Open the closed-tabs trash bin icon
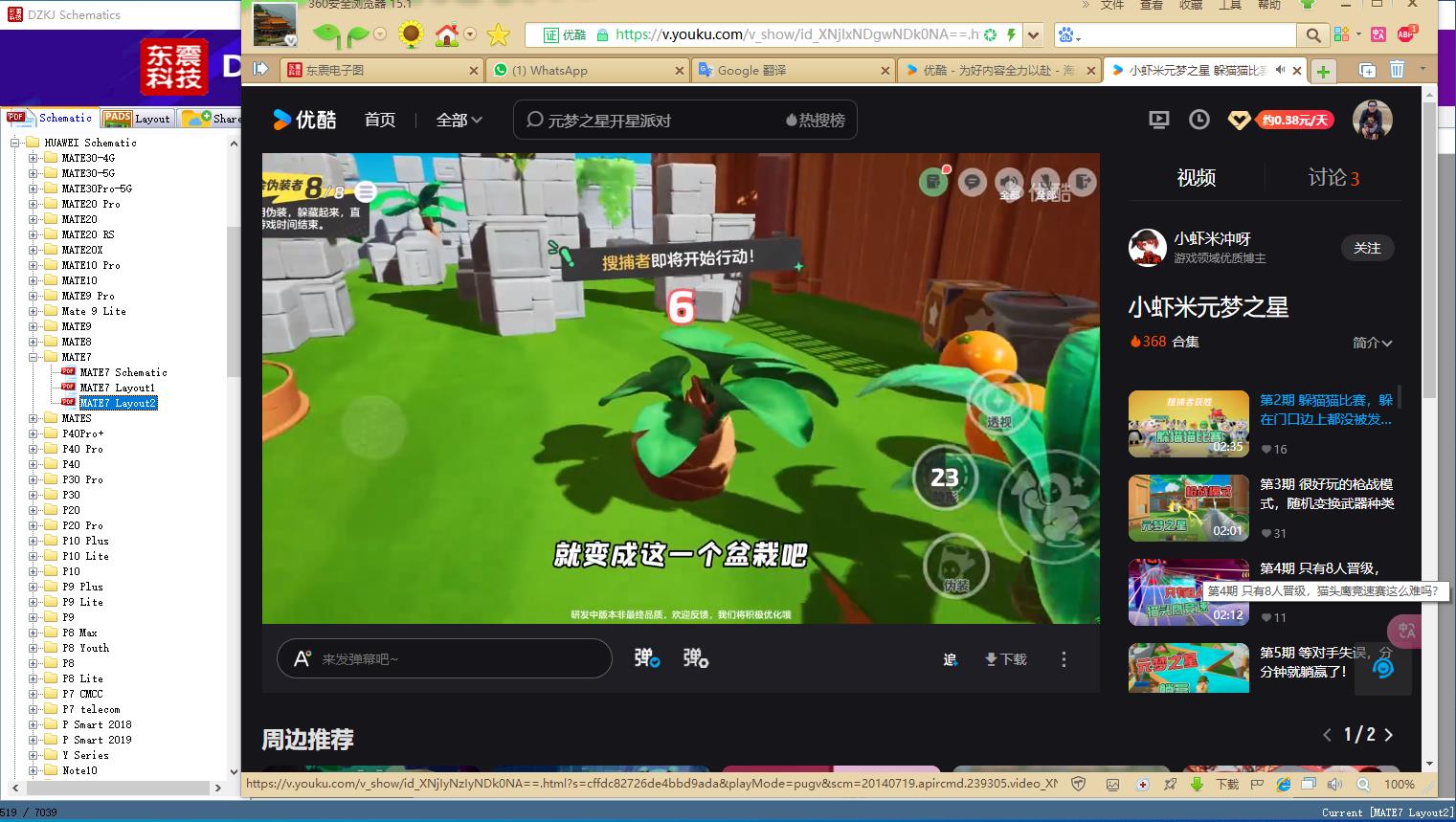This screenshot has height=822, width=1456. [1398, 70]
